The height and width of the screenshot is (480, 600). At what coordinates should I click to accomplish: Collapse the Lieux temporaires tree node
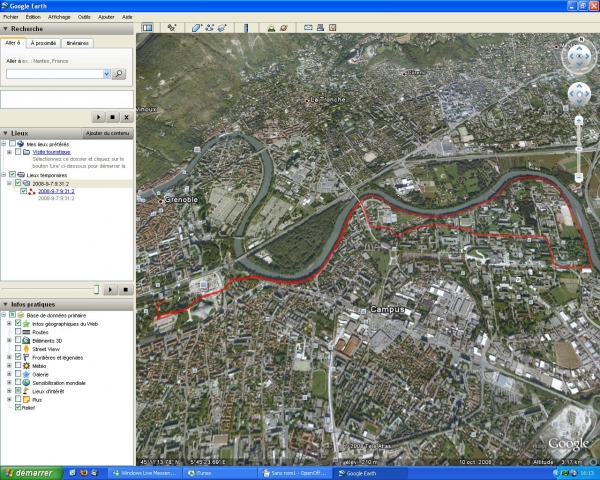[x=4, y=175]
